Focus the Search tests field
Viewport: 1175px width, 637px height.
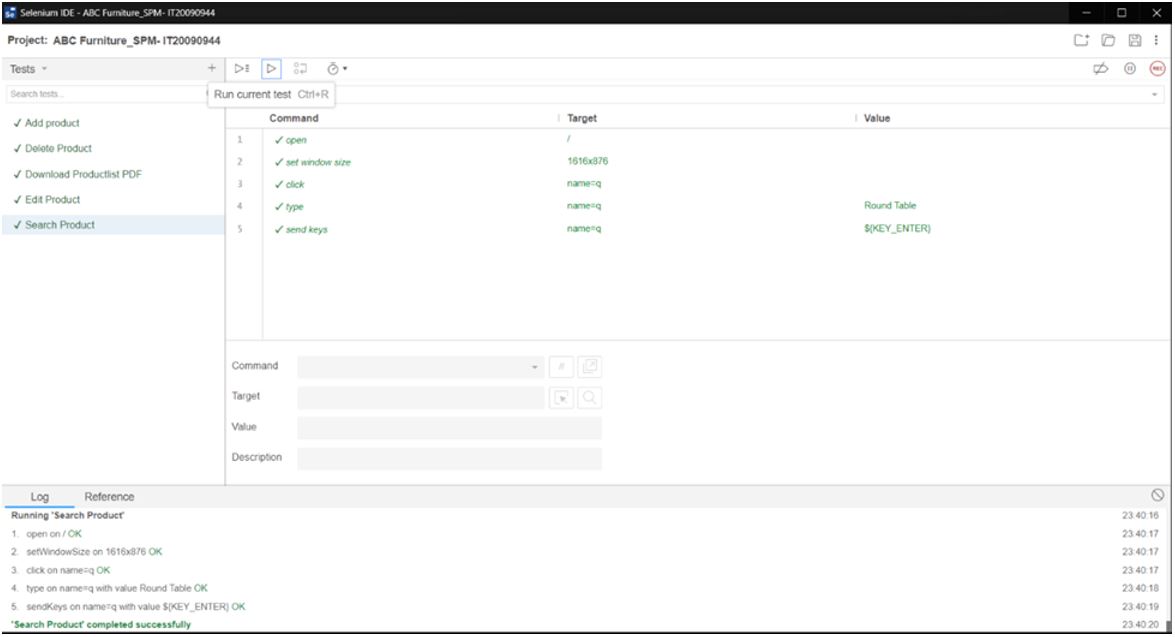coord(105,94)
